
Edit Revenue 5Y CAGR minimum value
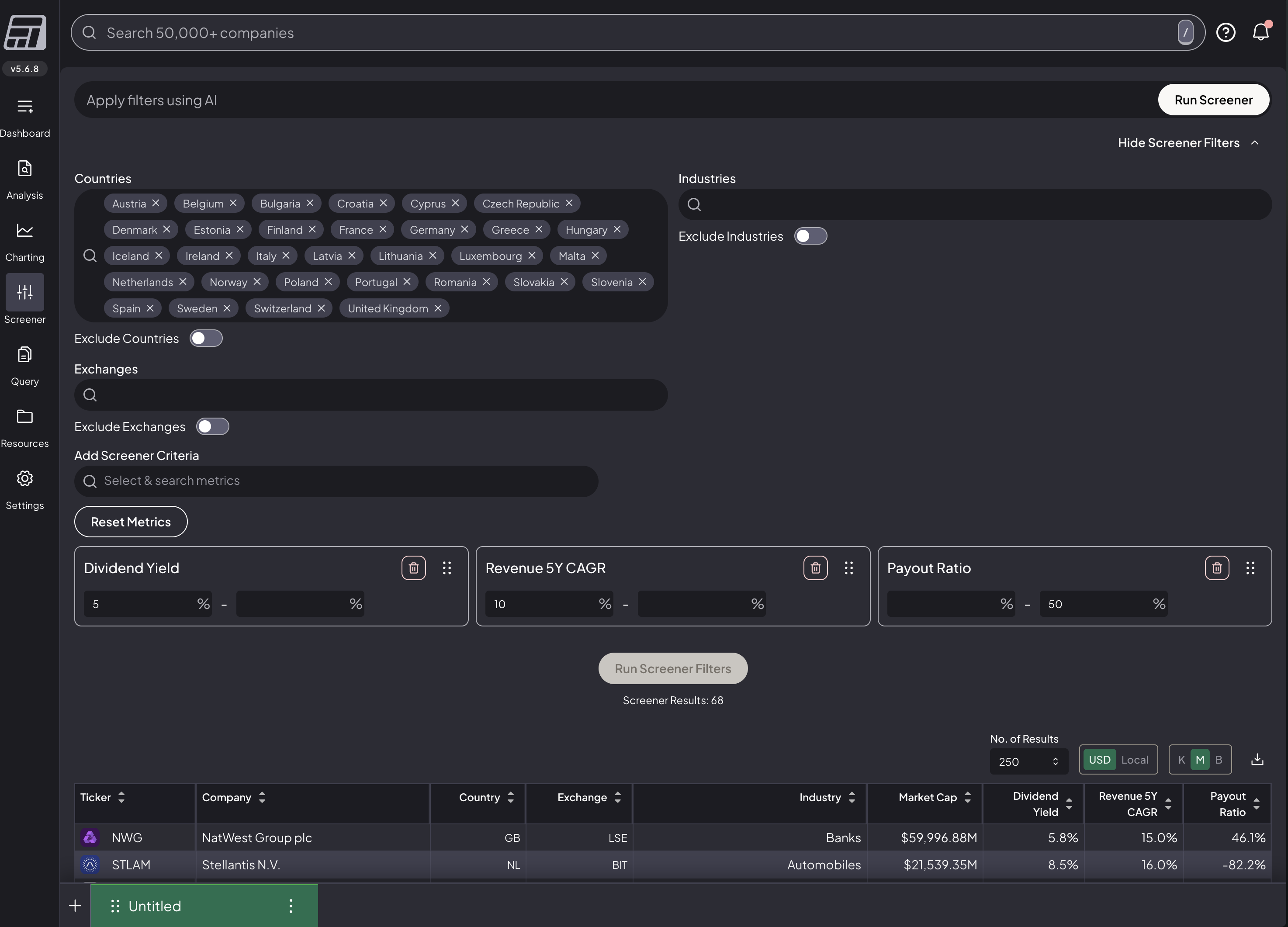click(x=549, y=603)
